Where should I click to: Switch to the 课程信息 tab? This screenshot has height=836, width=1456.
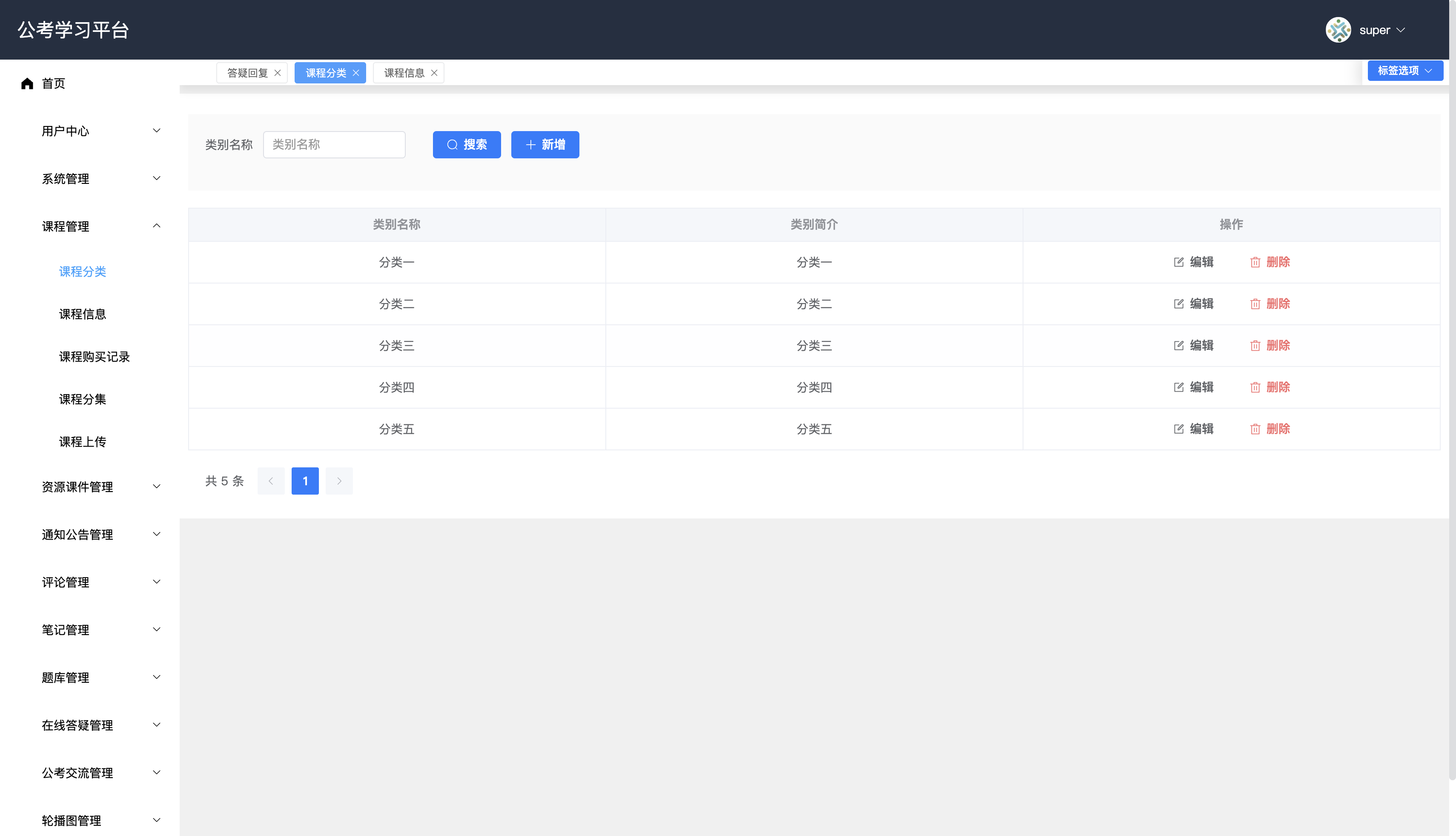(404, 73)
